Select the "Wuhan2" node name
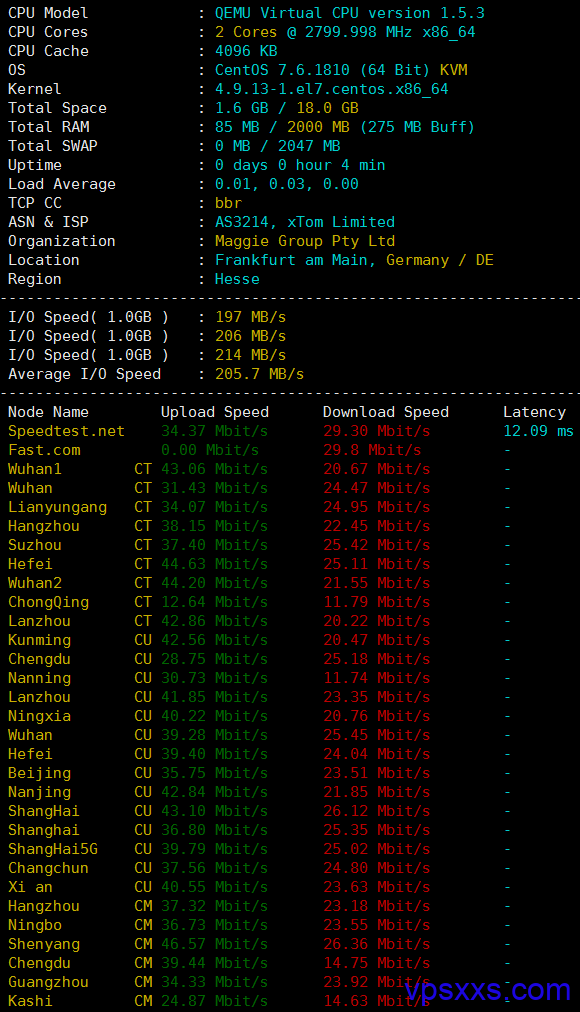The width and height of the screenshot is (580, 1012). [35, 583]
